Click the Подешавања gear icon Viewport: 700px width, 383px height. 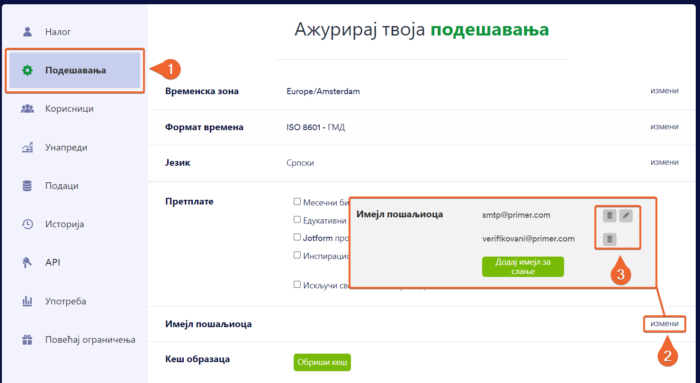[27, 70]
